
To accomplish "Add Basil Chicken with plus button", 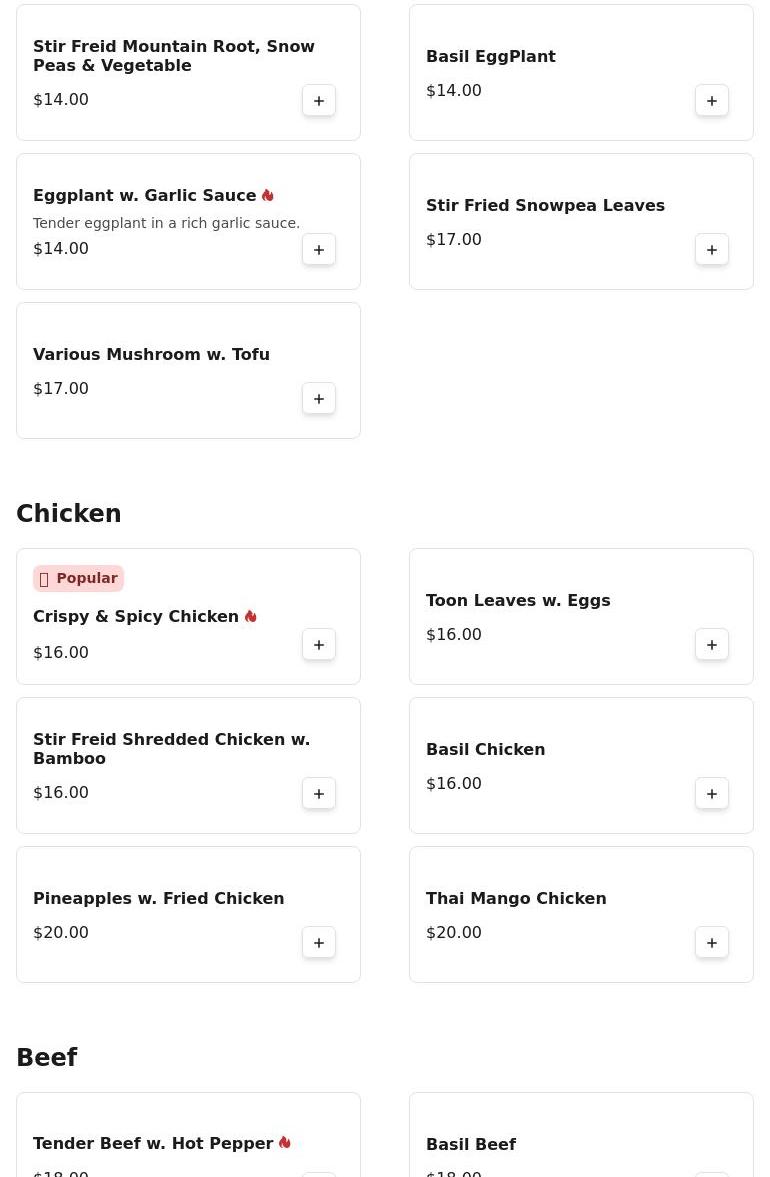I will [711, 793].
